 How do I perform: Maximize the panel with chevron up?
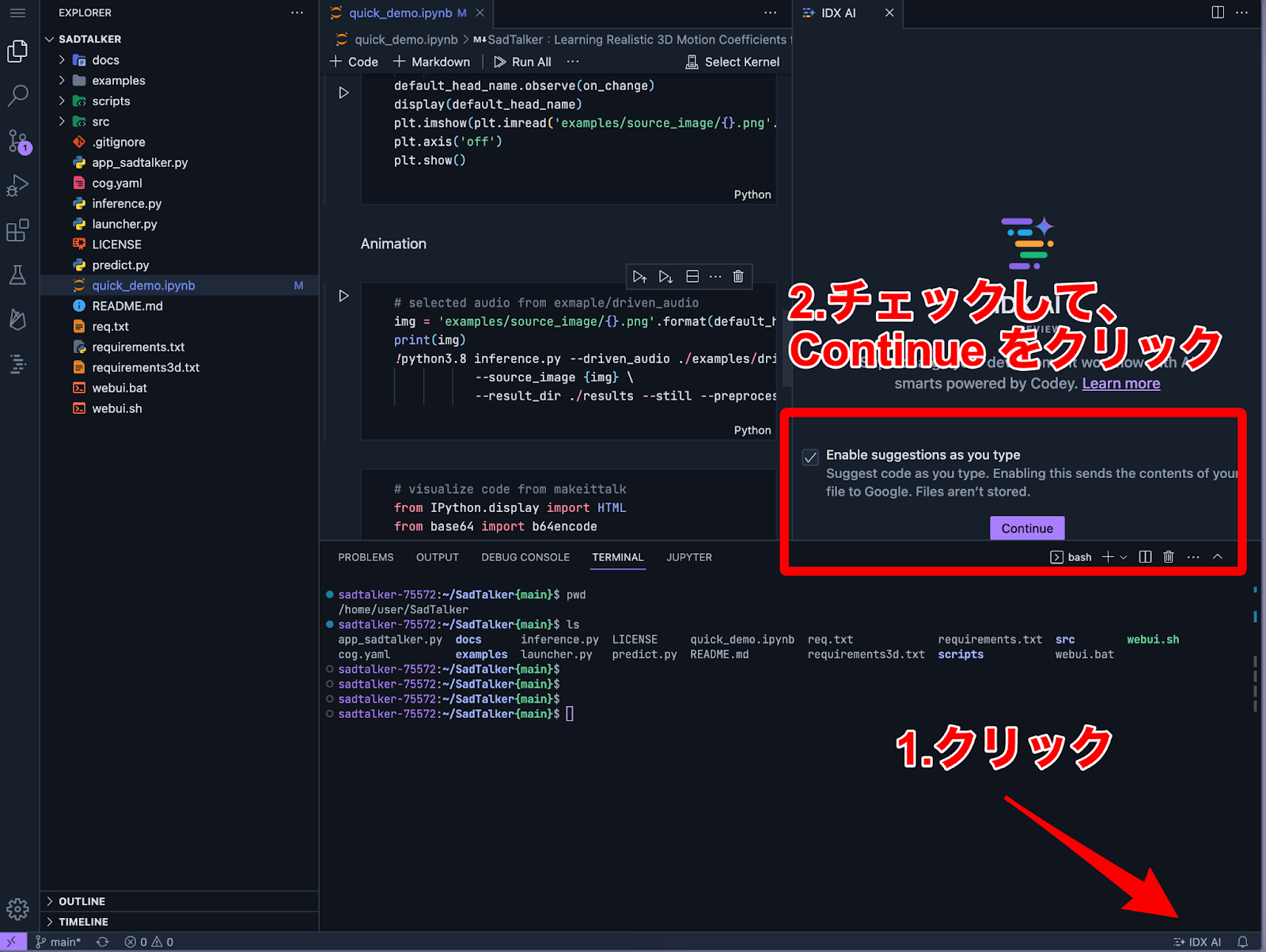click(1218, 557)
